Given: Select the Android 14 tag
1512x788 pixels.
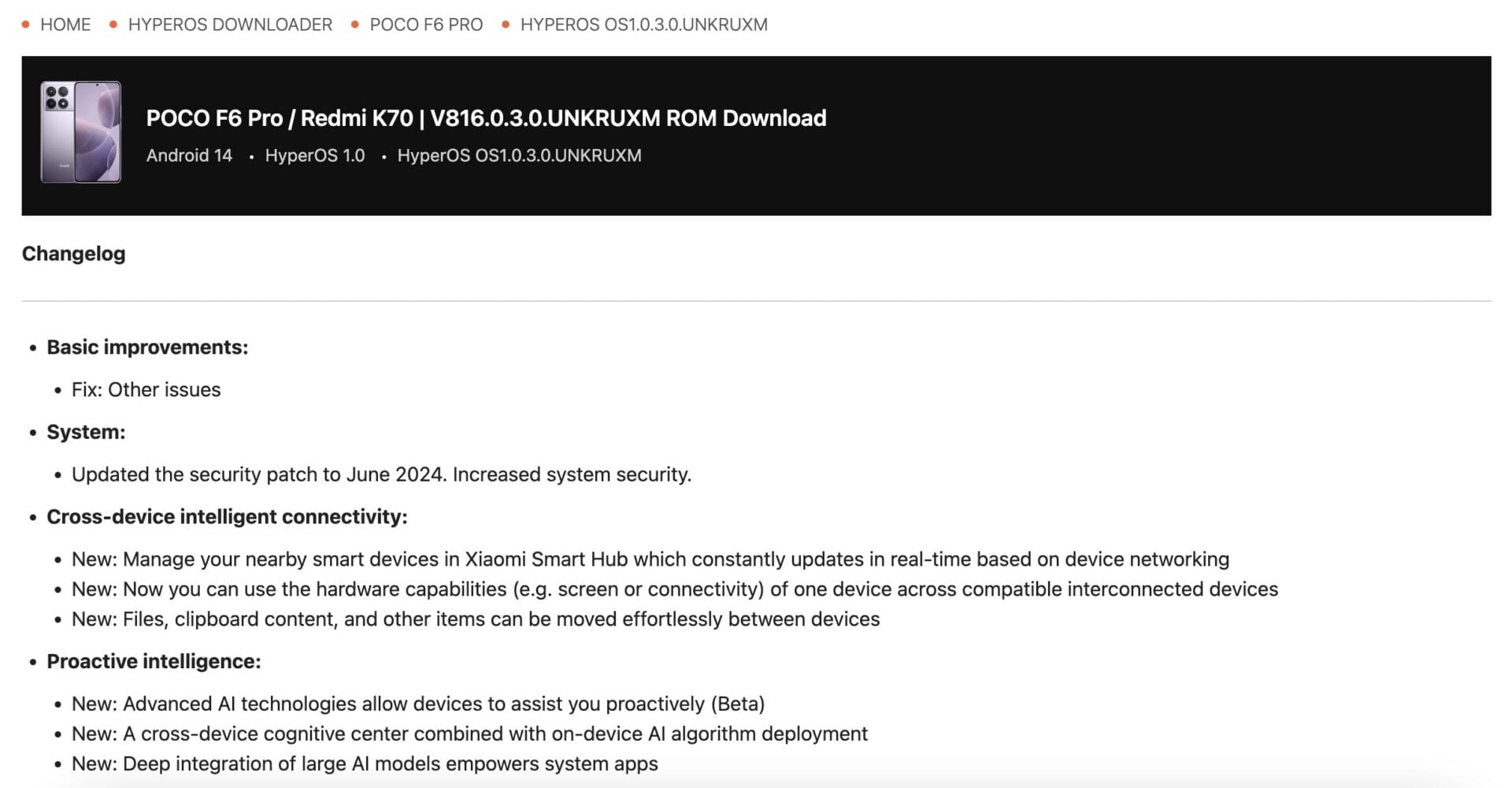Looking at the screenshot, I should 189,155.
